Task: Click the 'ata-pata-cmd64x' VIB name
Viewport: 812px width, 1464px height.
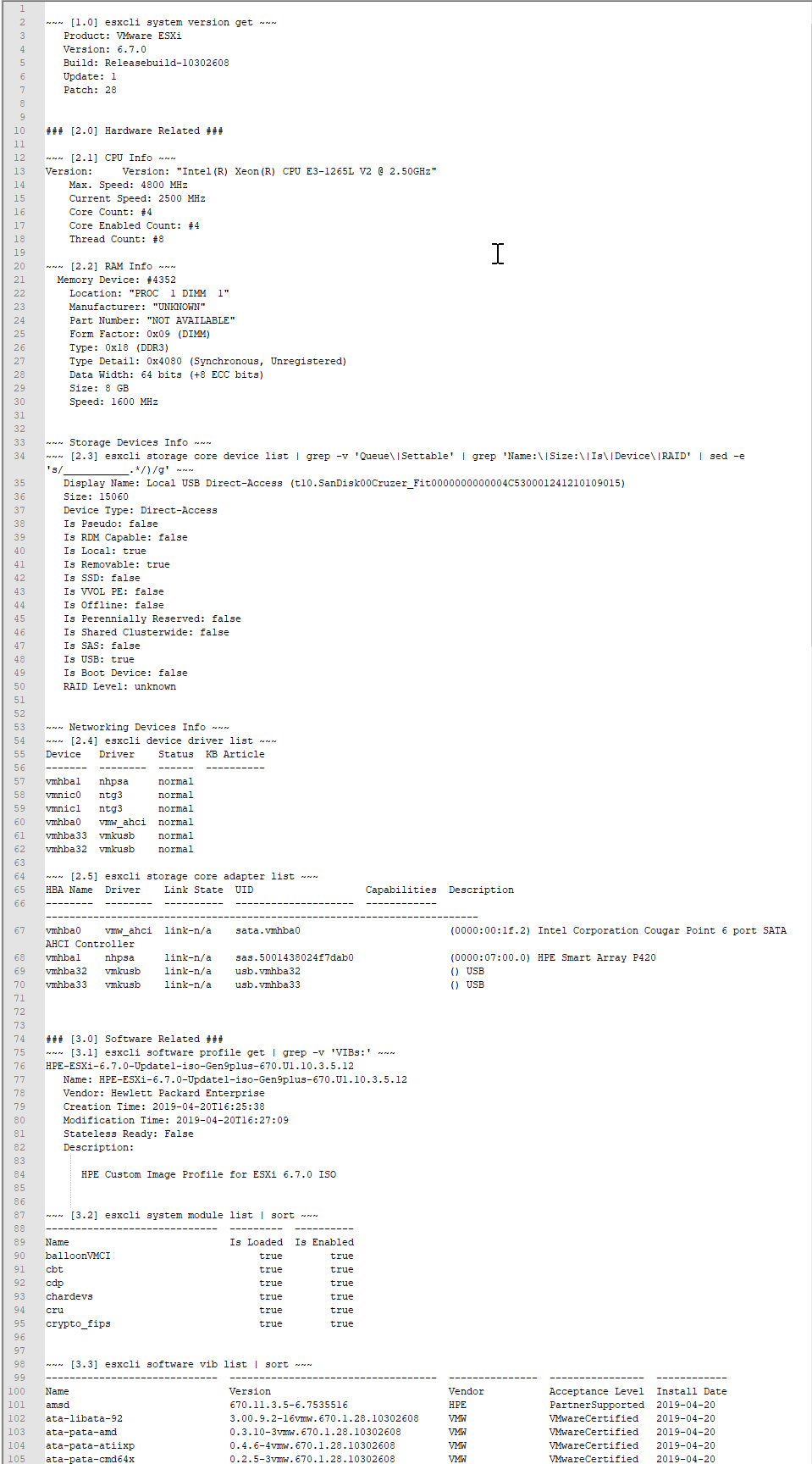Action: (90, 1459)
